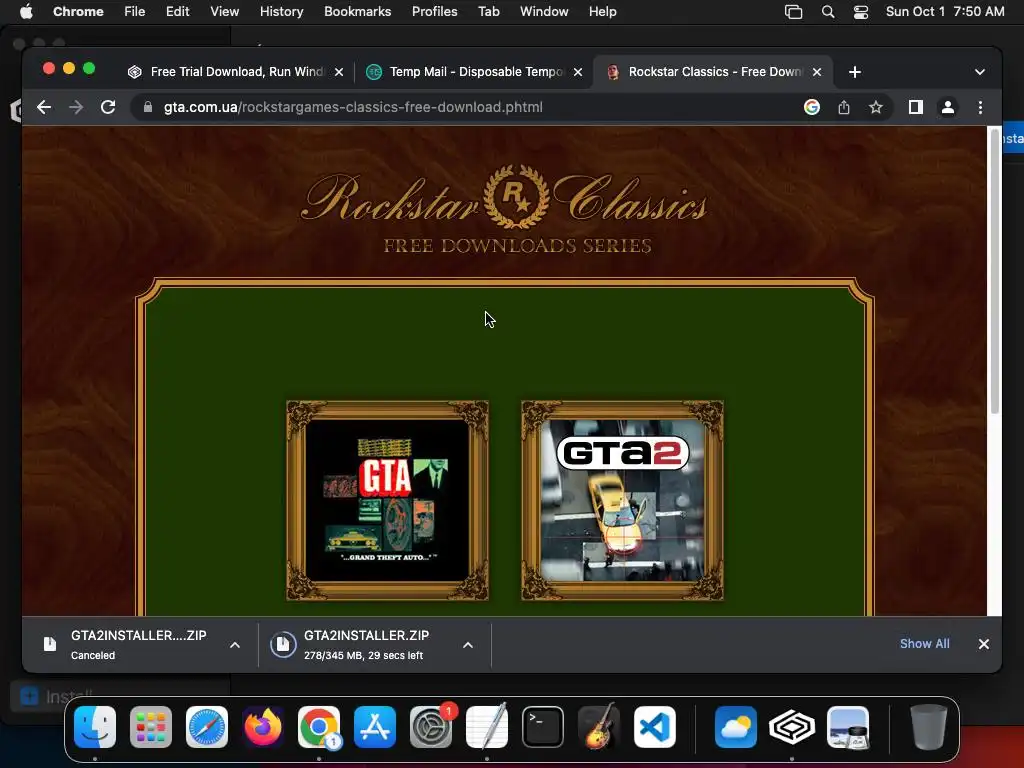The image size is (1024, 768).
Task: Open the Chrome profile menu
Action: (948, 107)
